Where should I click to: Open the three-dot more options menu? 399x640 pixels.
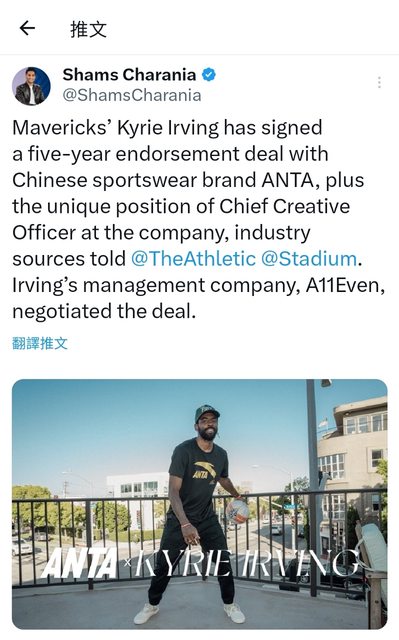coord(379,82)
